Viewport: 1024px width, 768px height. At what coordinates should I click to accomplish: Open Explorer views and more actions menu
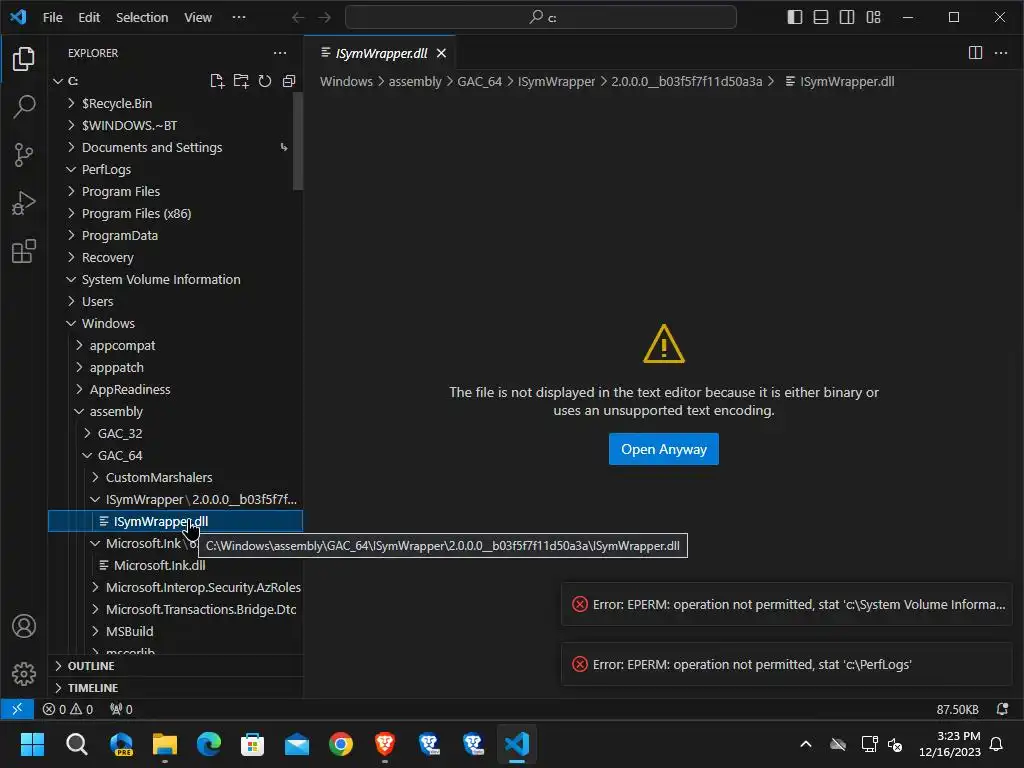point(280,53)
